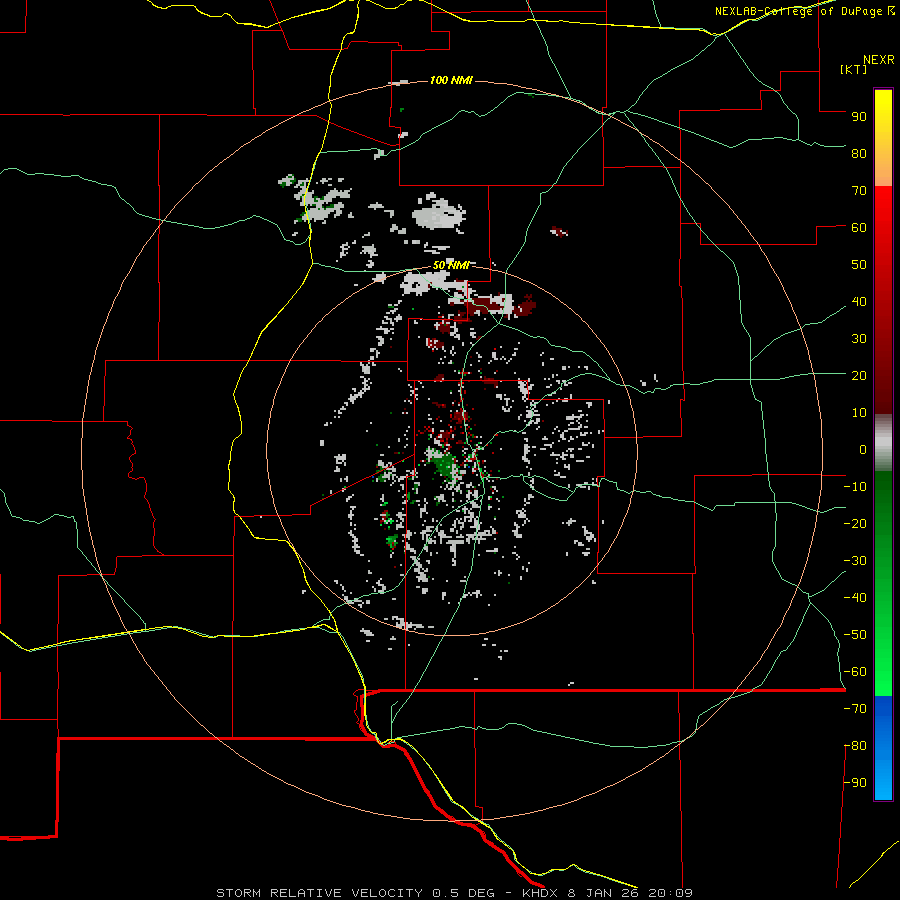Image resolution: width=900 pixels, height=900 pixels.
Task: Click the '-90' scale value
Action: (855, 783)
